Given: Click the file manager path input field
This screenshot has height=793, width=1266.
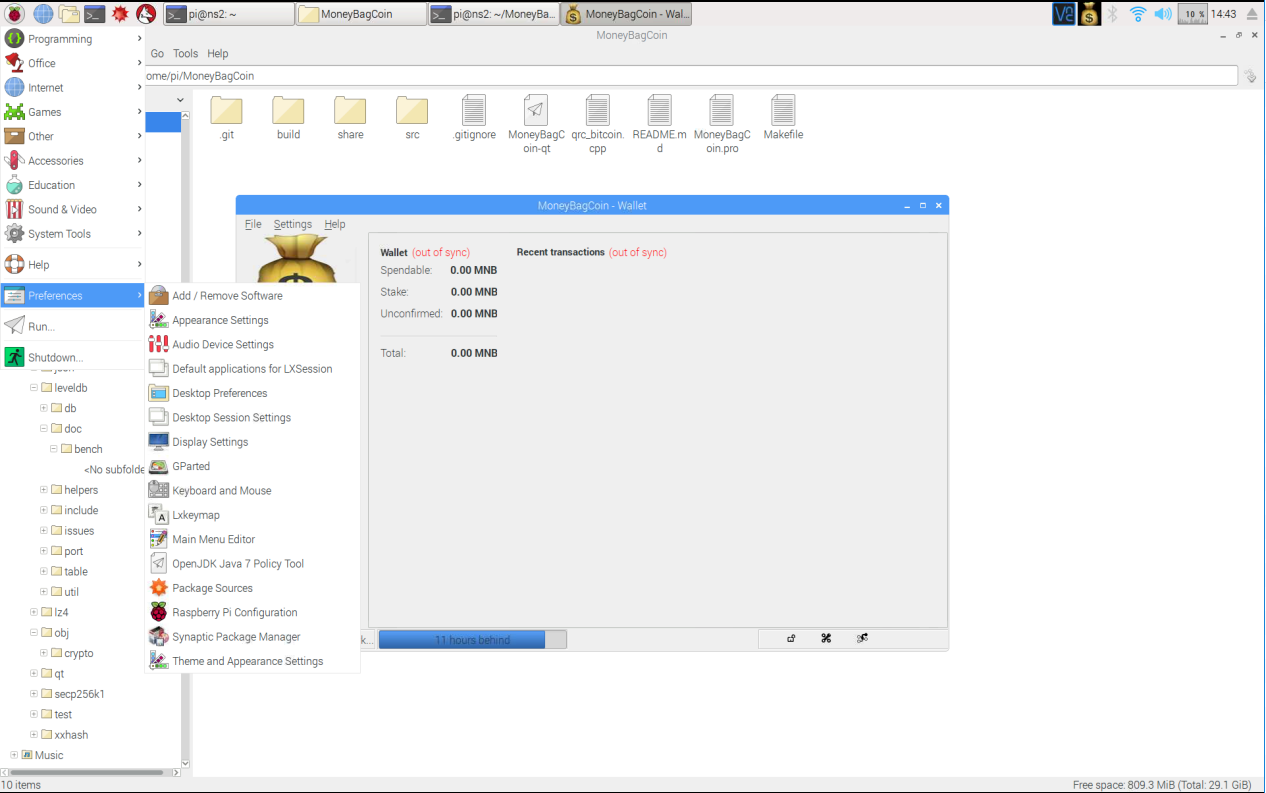Looking at the screenshot, I should click(x=690, y=76).
